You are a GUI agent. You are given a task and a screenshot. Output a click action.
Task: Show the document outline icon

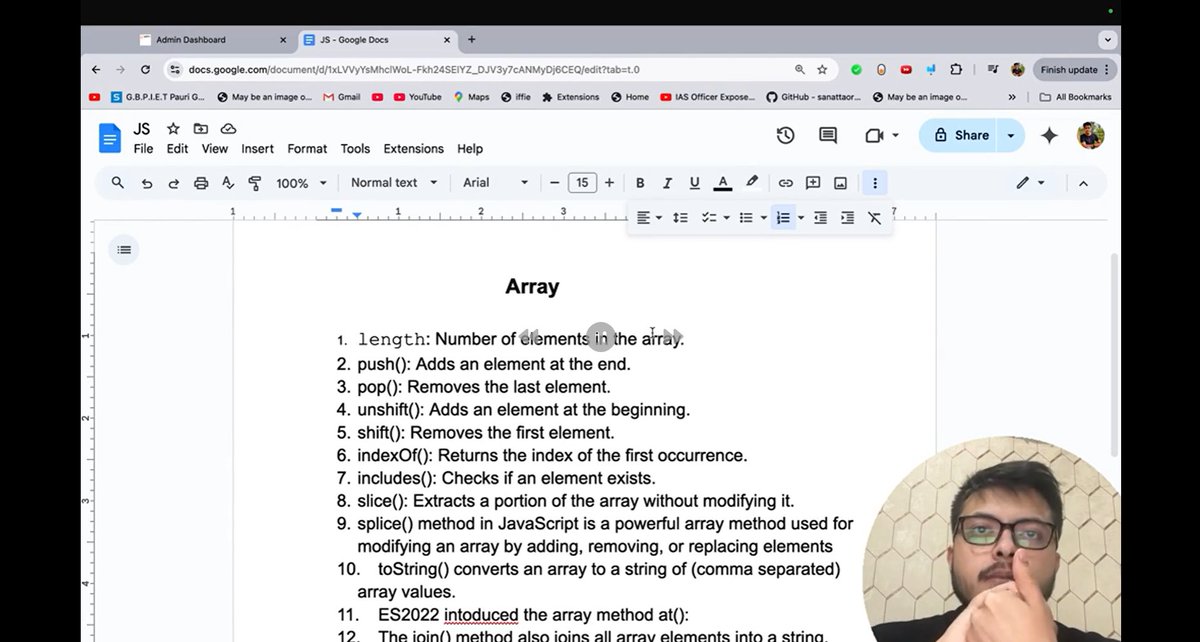(x=124, y=250)
